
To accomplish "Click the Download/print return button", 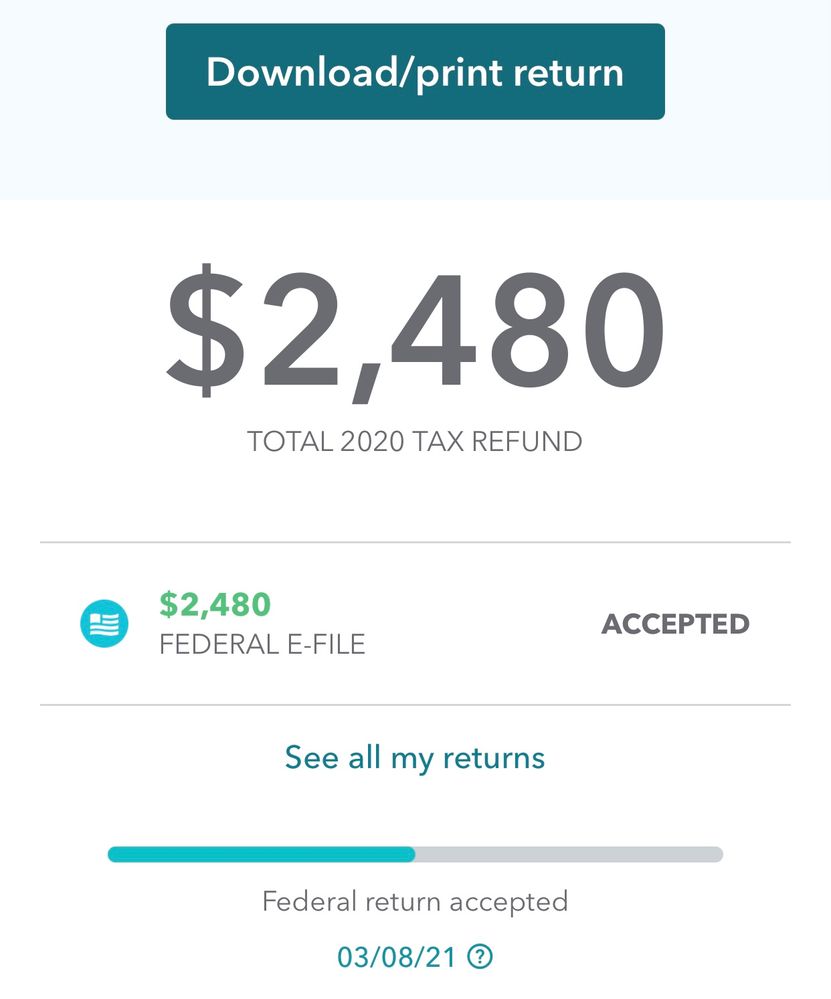I will pos(415,72).
